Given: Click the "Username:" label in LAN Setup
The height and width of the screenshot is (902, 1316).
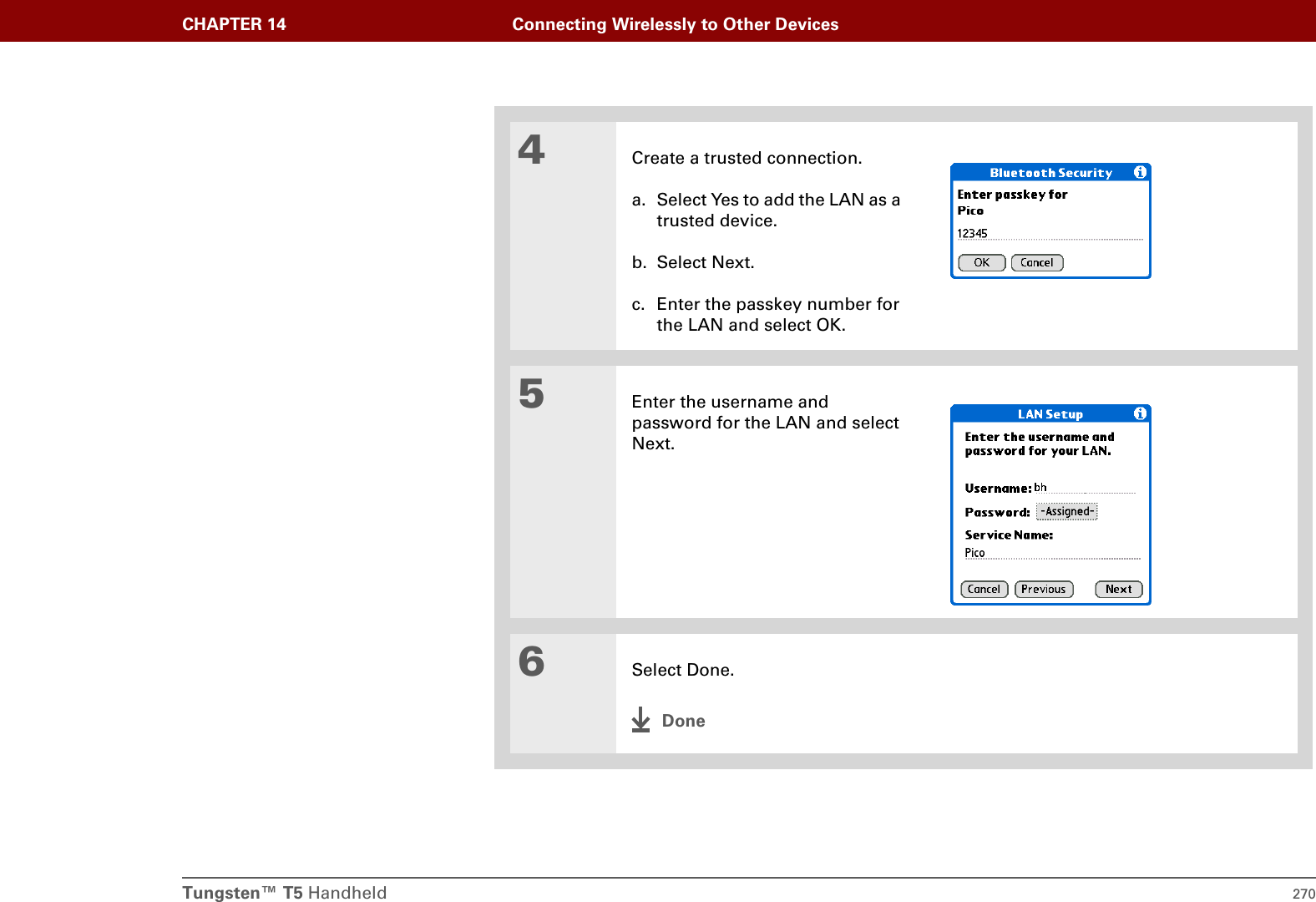Looking at the screenshot, I should [x=999, y=489].
